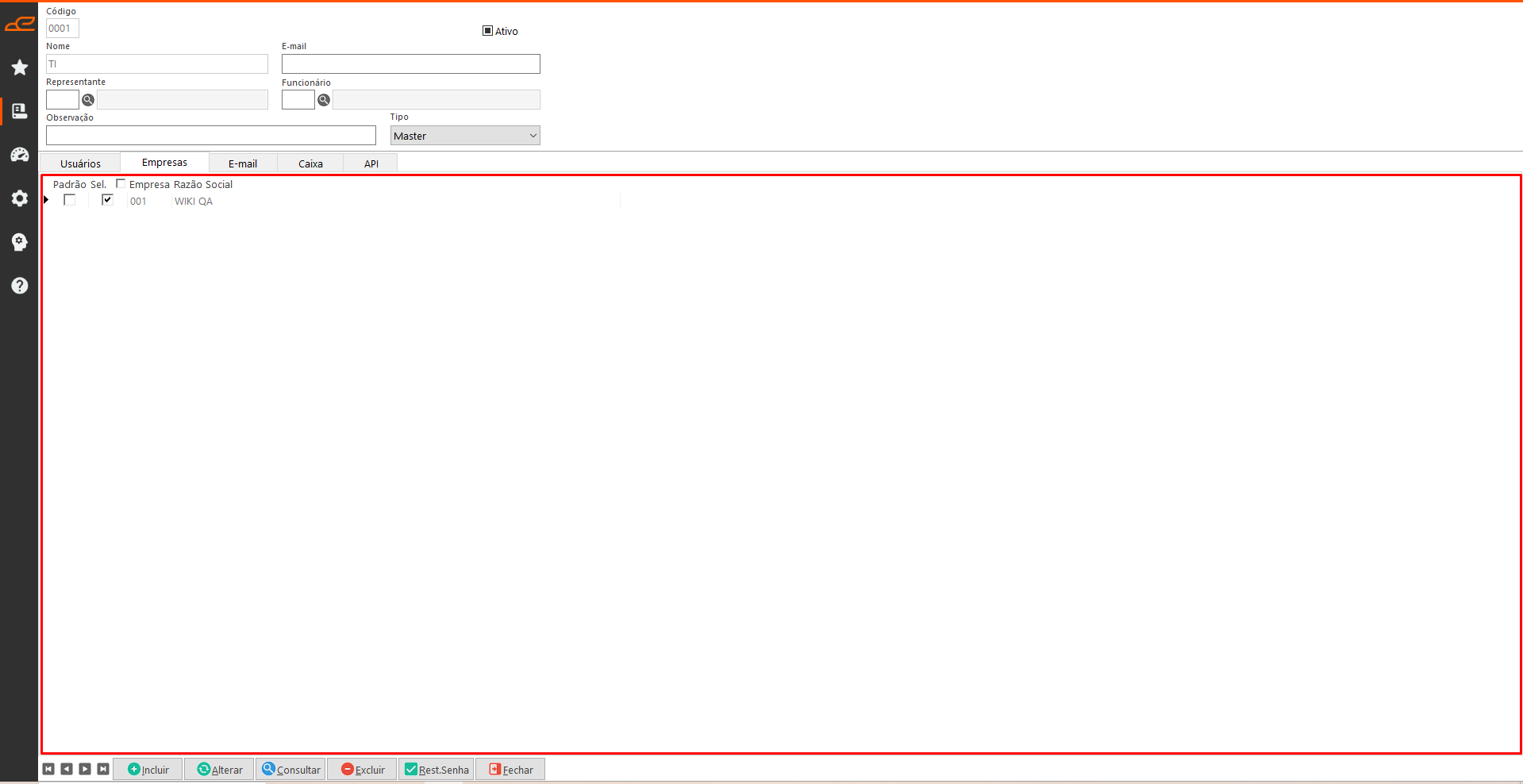This screenshot has height=784, width=1523.
Task: Go to the first record
Action: click(x=48, y=769)
